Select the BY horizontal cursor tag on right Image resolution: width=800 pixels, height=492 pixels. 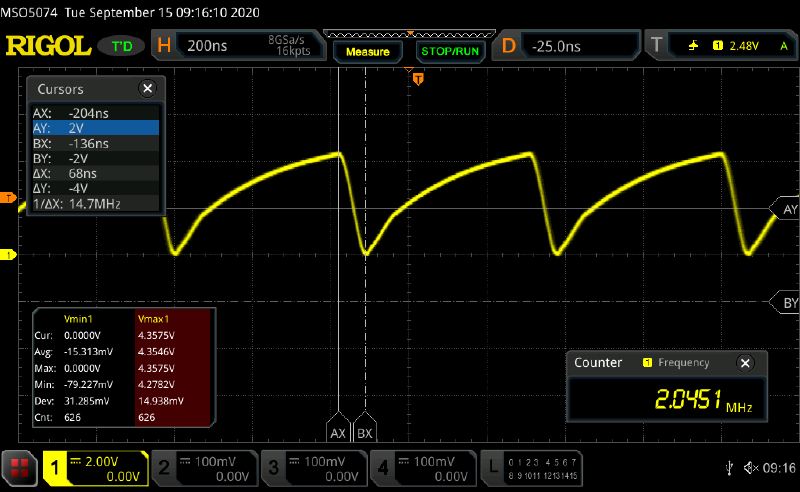point(786,302)
